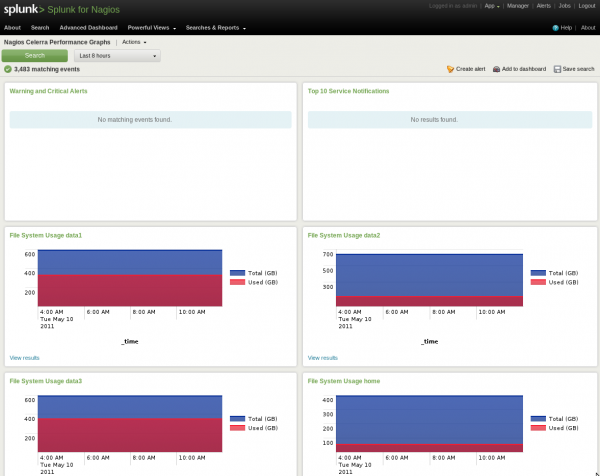The width and height of the screenshot is (600, 476).
Task: Click the Add to dashboard icon
Action: tap(497, 69)
